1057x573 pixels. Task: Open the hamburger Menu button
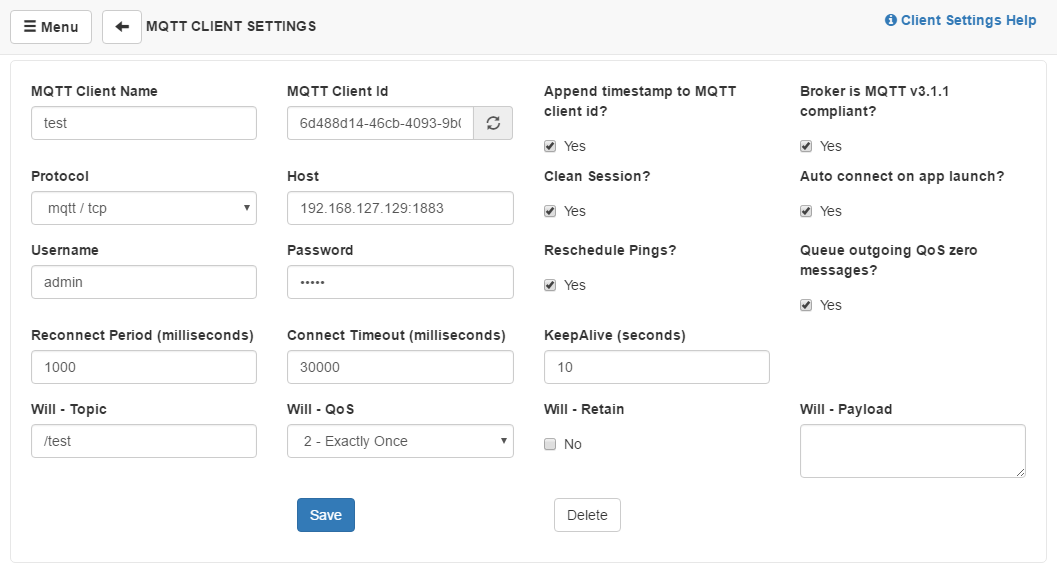[x=51, y=27]
